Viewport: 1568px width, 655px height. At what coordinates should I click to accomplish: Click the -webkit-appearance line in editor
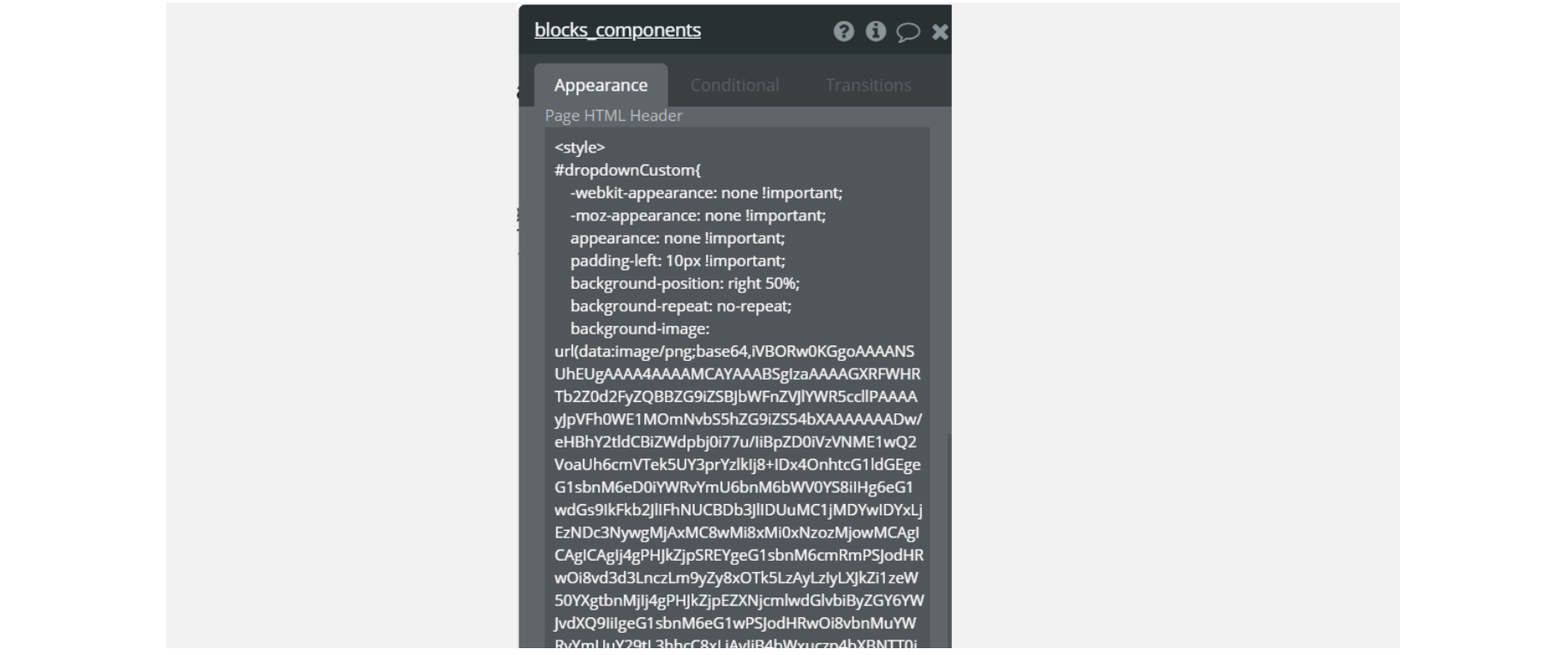(706, 193)
